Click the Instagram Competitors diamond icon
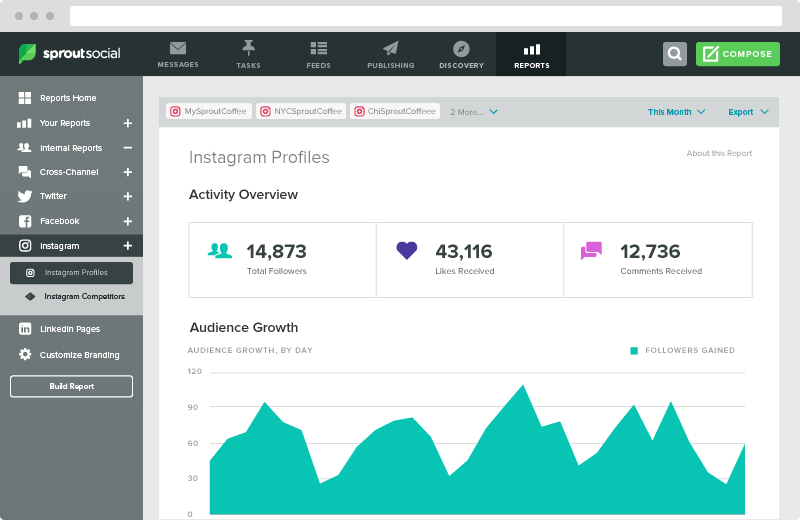Image resolution: width=800 pixels, height=520 pixels. click(30, 296)
